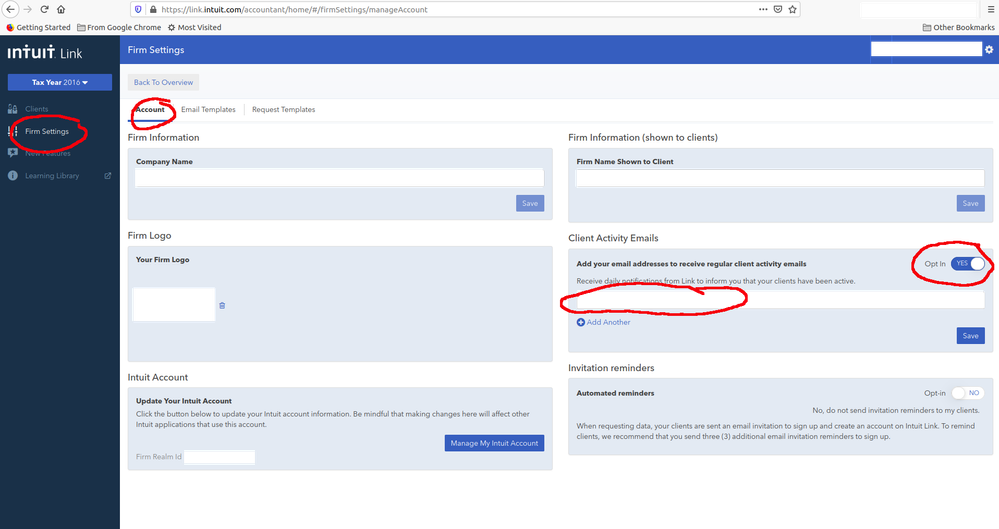Click the Firm Realm Id field

pos(219,457)
